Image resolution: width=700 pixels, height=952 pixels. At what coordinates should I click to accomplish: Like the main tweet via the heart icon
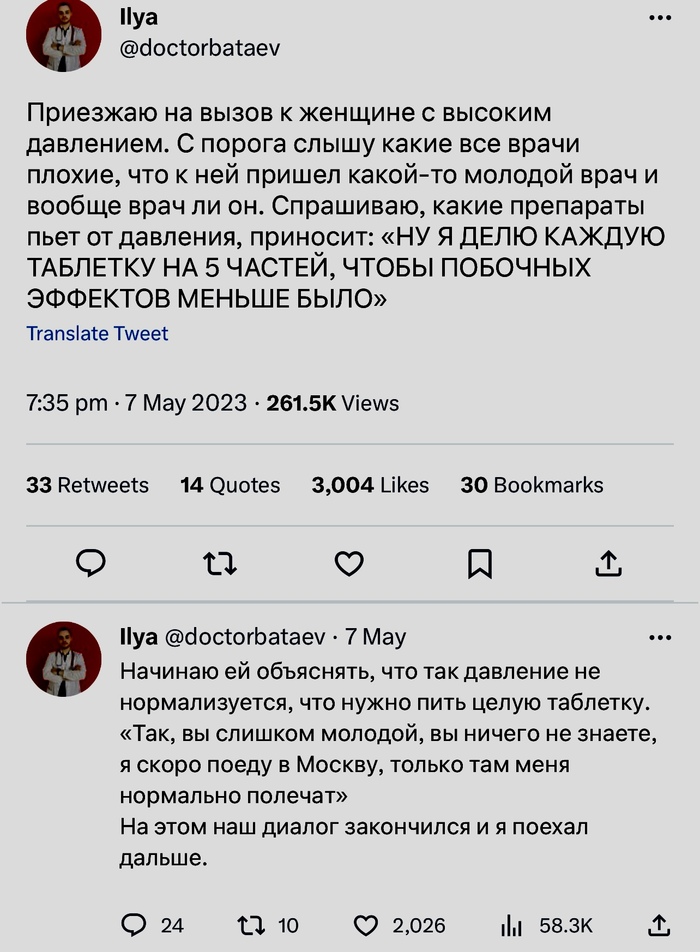coord(348,564)
